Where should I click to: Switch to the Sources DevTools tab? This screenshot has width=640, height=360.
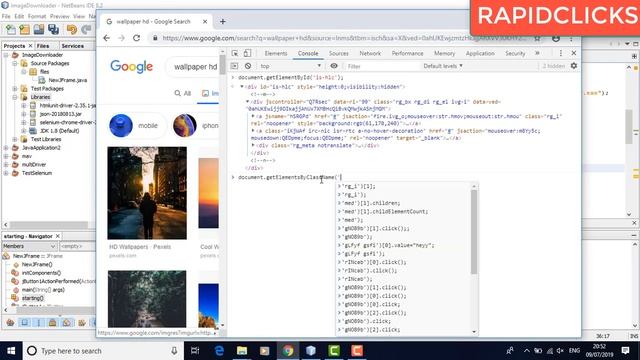tap(339, 53)
